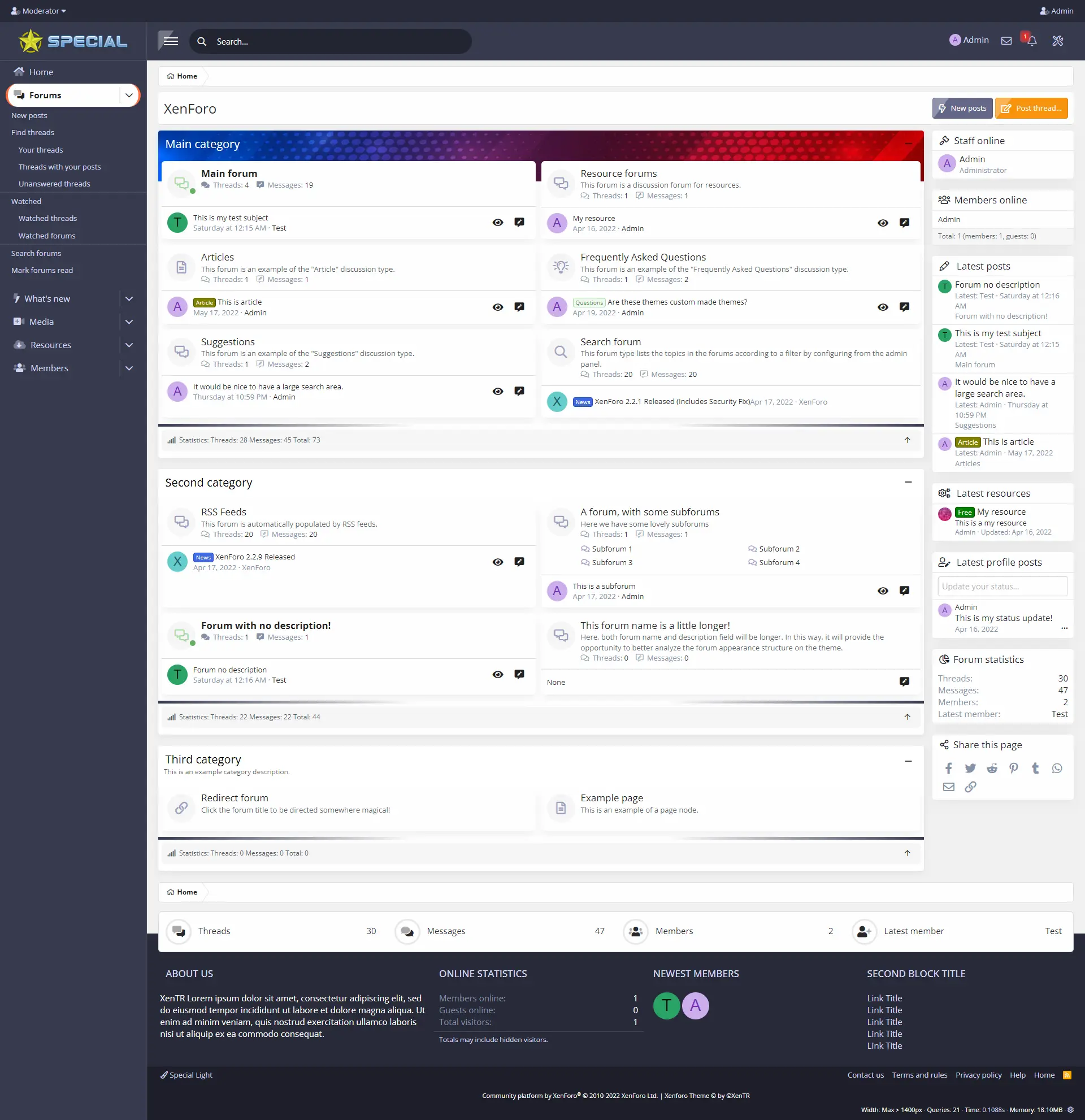Open RSS feed icon in footer
This screenshot has width=1085, height=1120.
(x=1067, y=1075)
